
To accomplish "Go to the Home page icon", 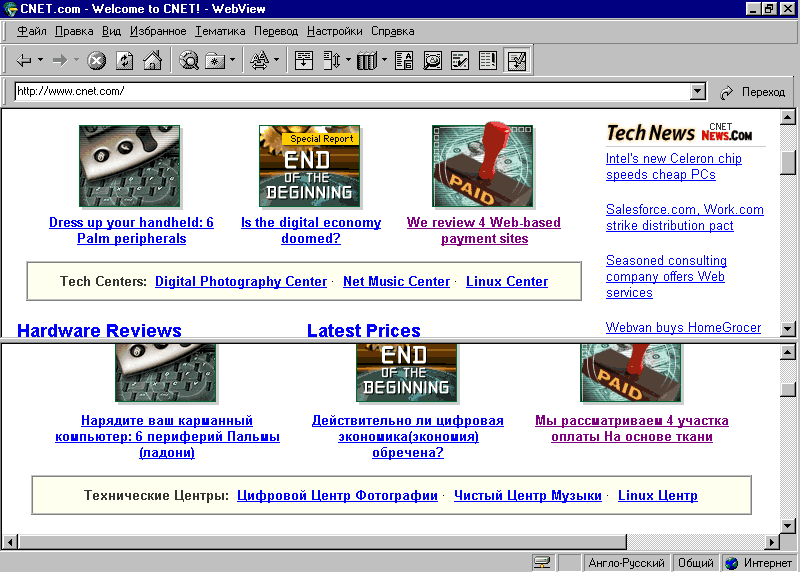I will pos(152,61).
